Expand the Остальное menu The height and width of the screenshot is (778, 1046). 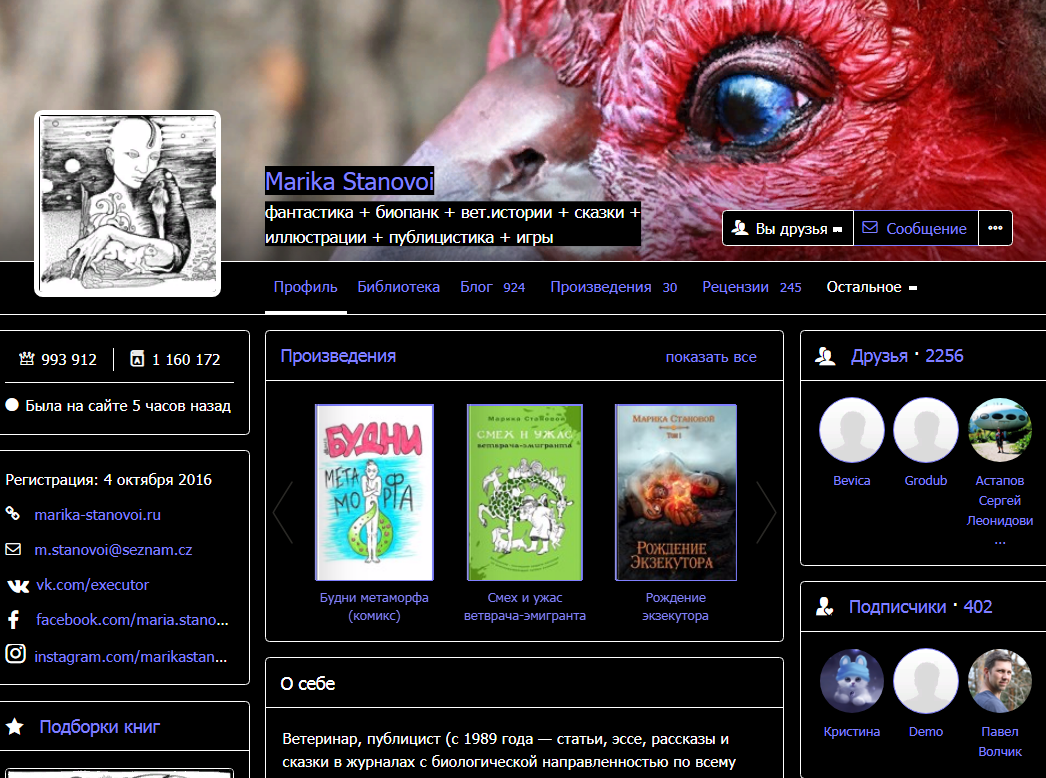871,287
